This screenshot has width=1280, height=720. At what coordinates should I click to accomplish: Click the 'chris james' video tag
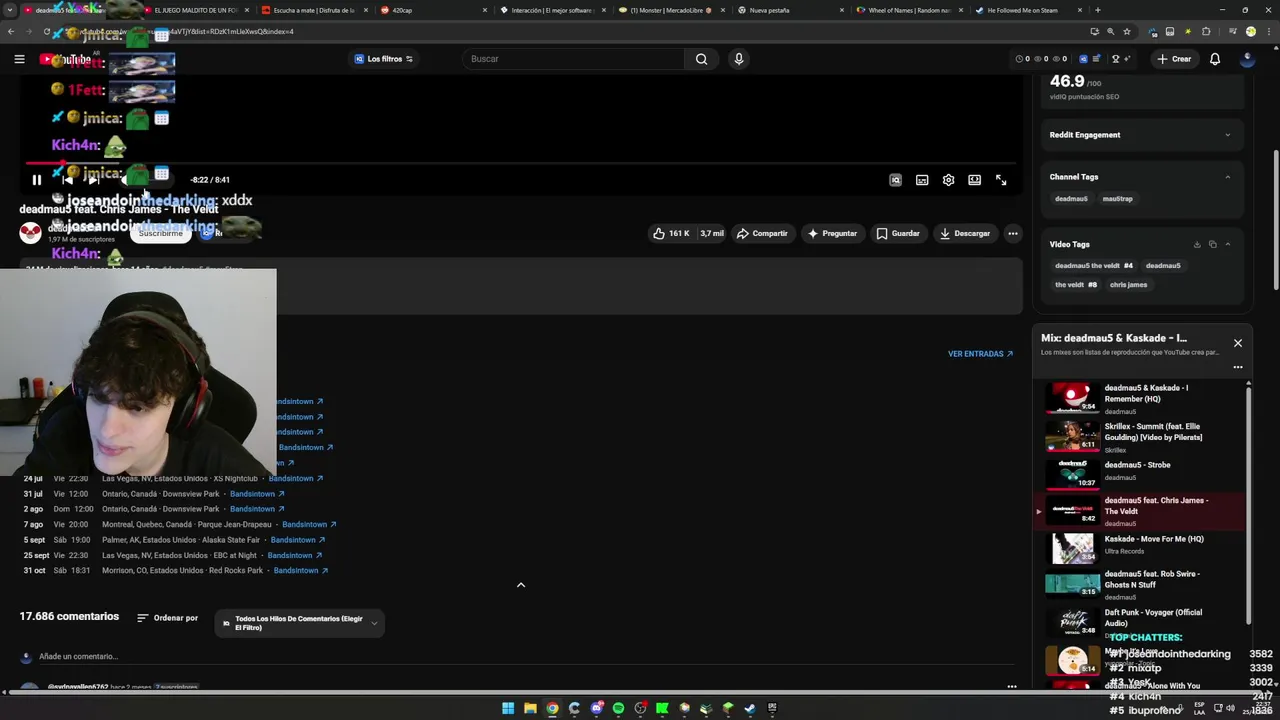pos(1128,285)
